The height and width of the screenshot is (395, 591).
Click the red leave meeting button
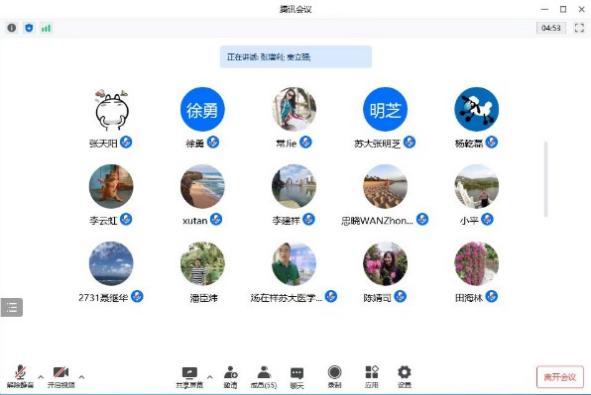click(560, 377)
